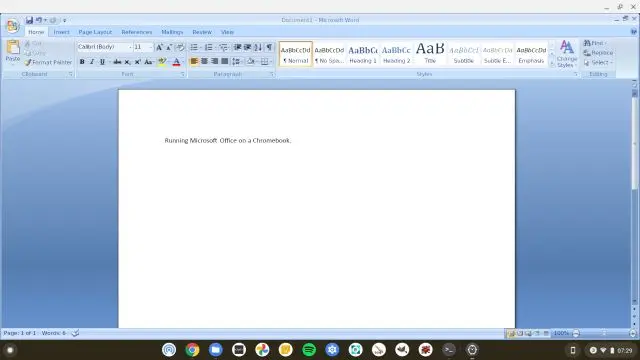This screenshot has height=360, width=640.
Task: Switch to Print Layout view in status bar
Action: click(511, 333)
